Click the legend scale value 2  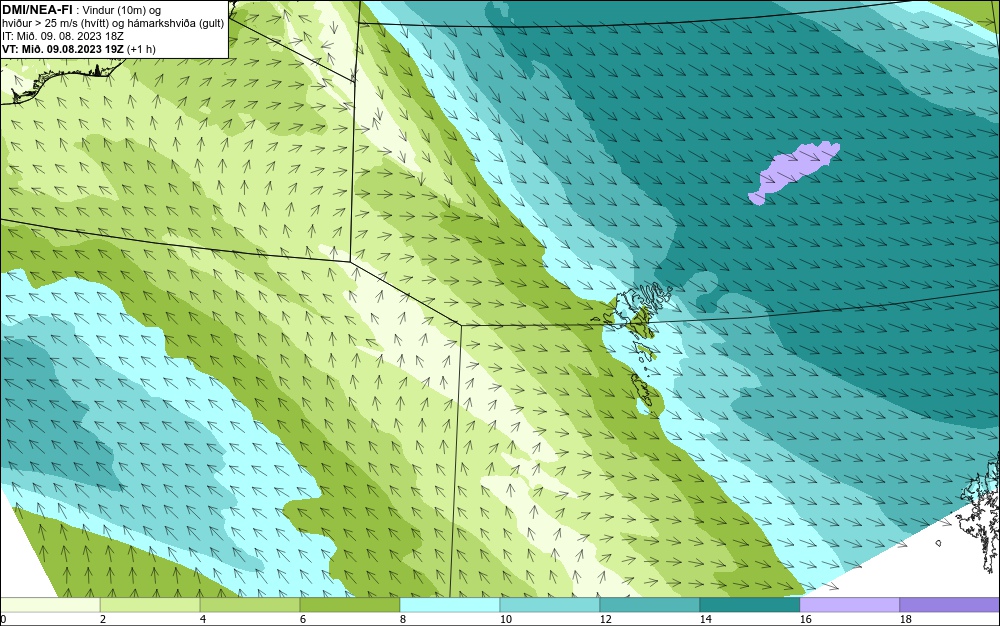tap(103, 619)
